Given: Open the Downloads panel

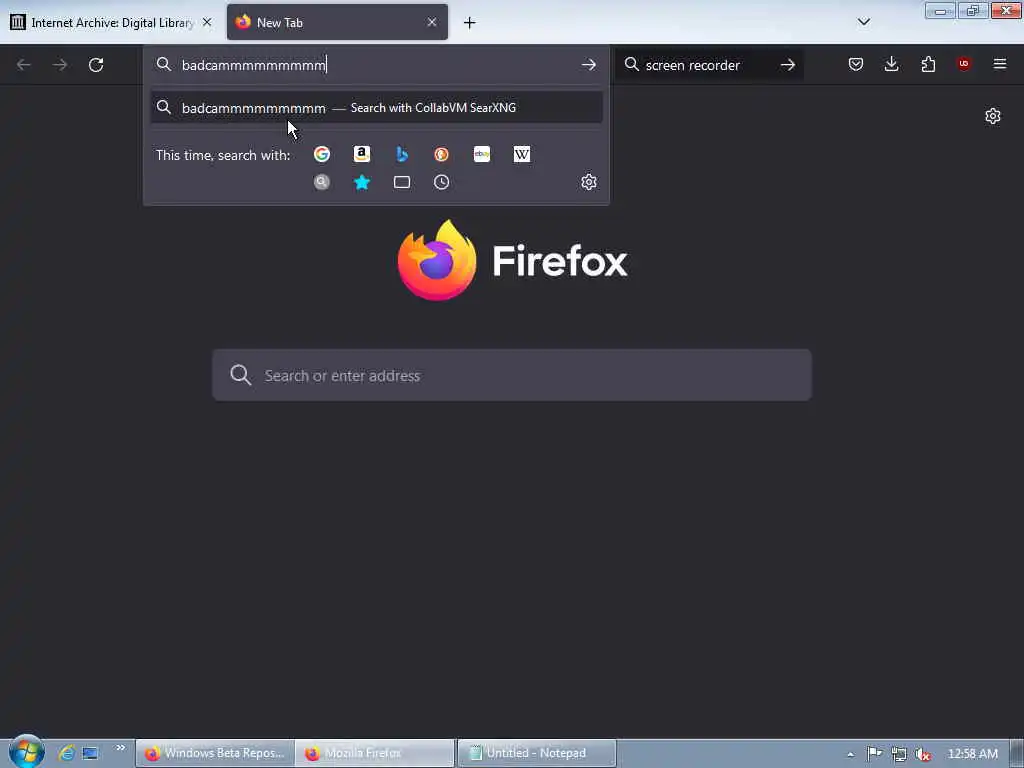Looking at the screenshot, I should coord(891,64).
